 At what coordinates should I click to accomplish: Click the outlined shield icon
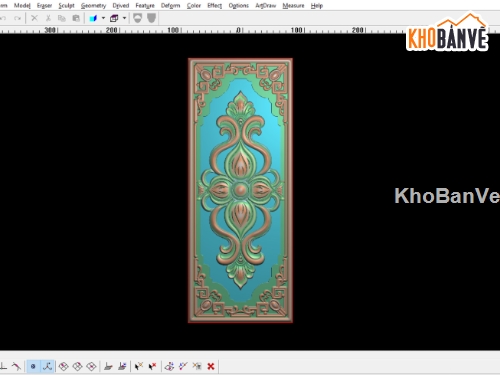click(x=137, y=18)
